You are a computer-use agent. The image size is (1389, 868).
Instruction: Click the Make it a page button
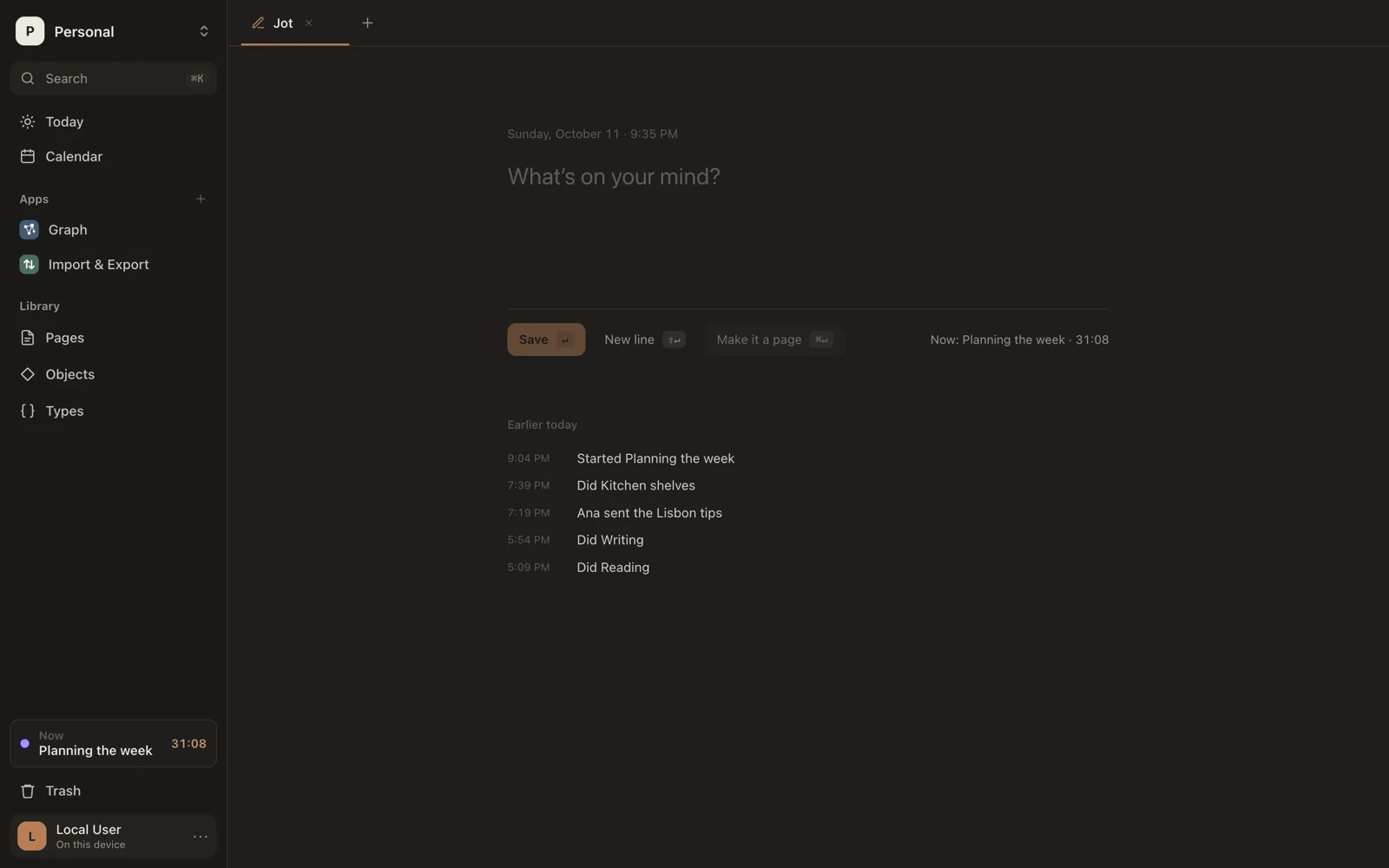coord(774,339)
